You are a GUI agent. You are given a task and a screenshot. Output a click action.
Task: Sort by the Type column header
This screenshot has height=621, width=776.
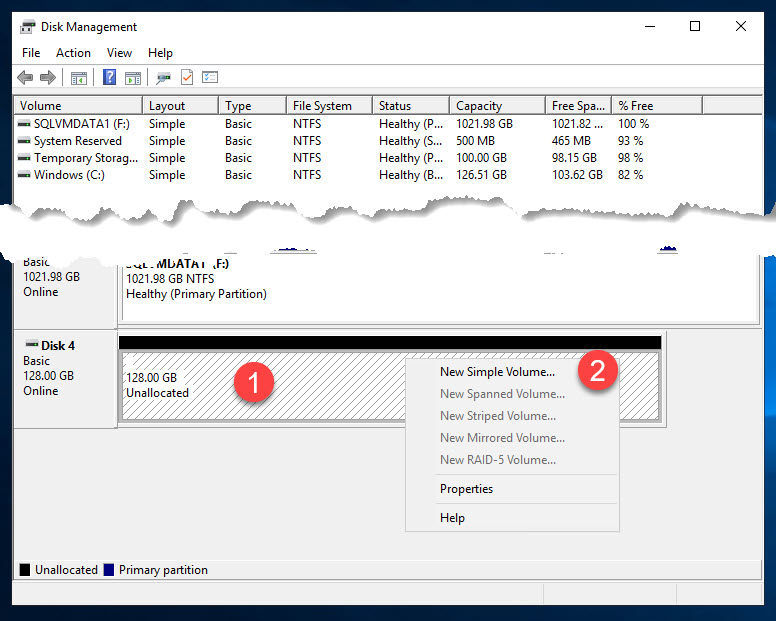coord(253,106)
